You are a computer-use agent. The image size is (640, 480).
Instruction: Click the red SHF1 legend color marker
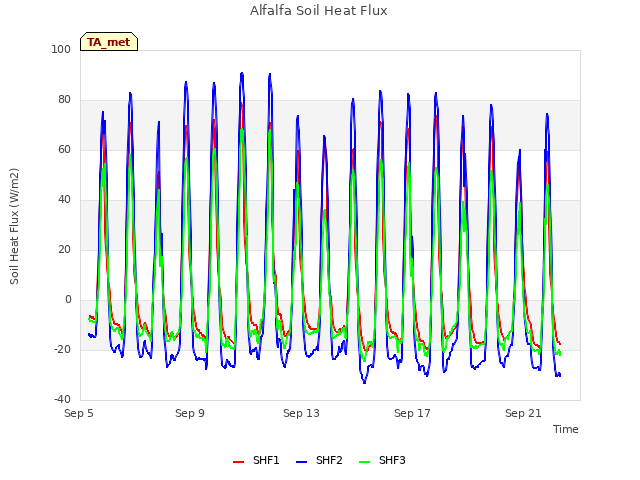coord(238,462)
